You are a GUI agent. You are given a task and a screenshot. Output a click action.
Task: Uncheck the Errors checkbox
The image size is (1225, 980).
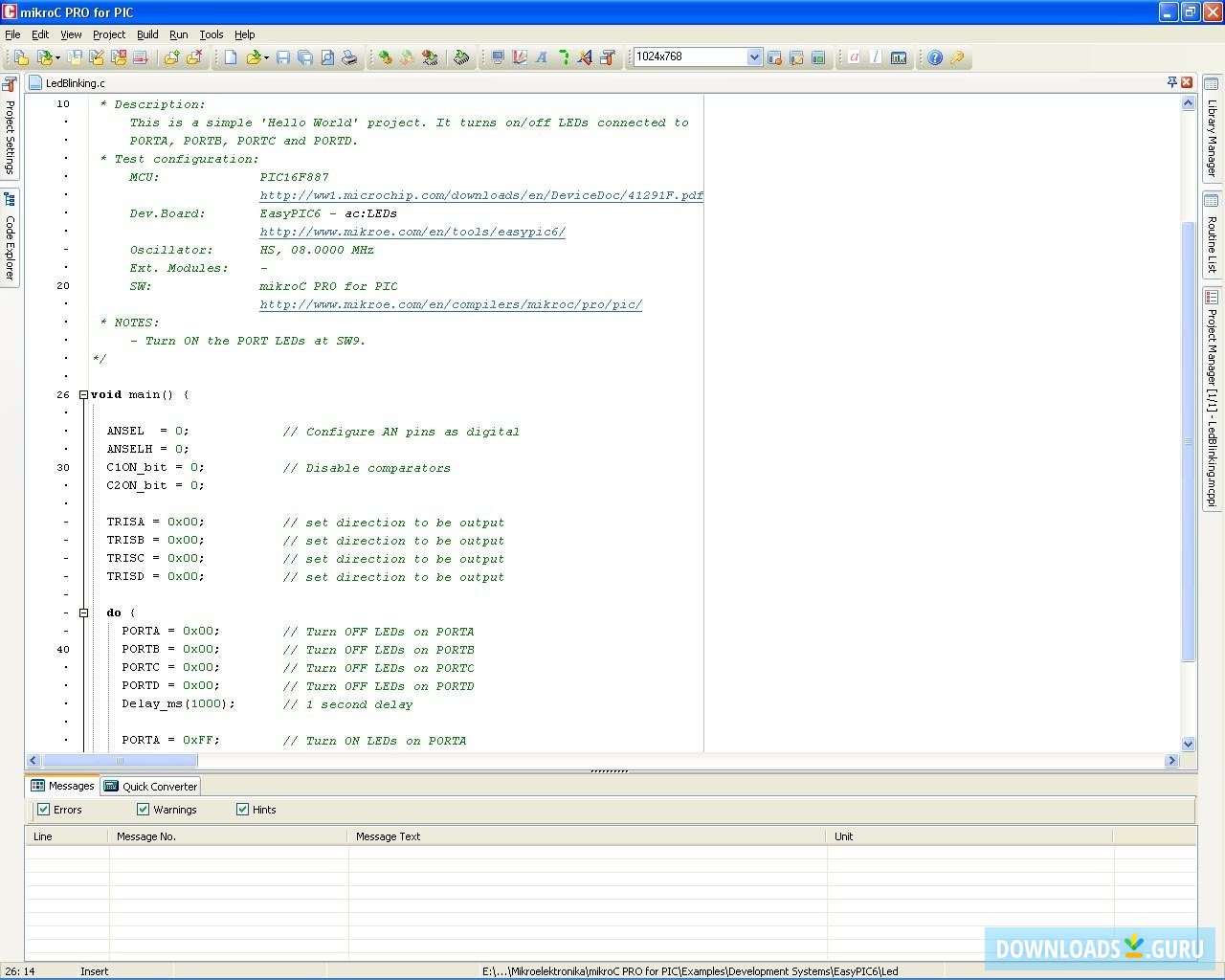(43, 810)
